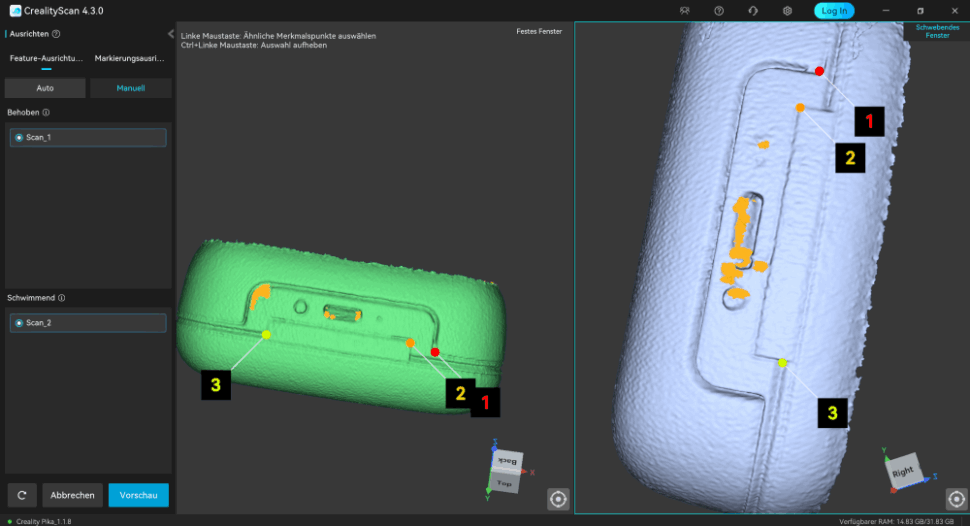Click the red marker point on green scan
This screenshot has width=970, height=526.
pos(435,352)
